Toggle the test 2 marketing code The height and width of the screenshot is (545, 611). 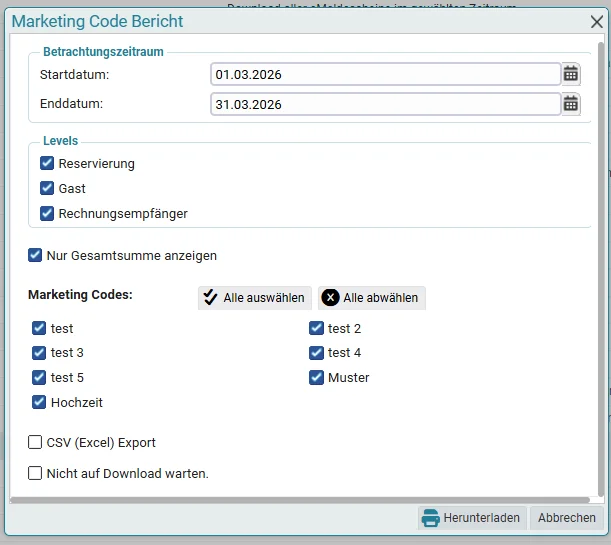tap(316, 328)
